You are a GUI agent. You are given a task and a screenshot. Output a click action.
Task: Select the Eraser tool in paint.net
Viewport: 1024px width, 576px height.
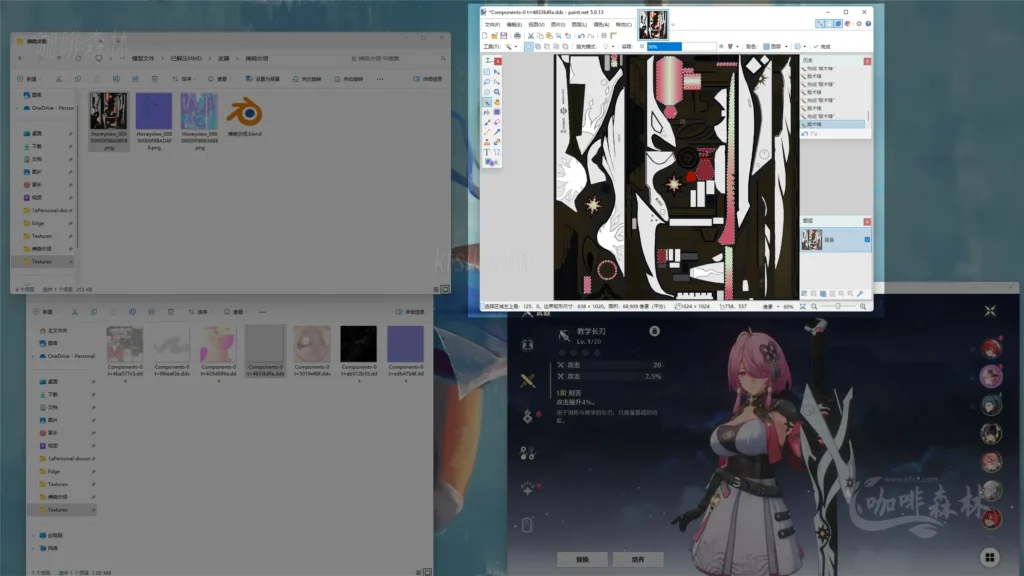496,123
